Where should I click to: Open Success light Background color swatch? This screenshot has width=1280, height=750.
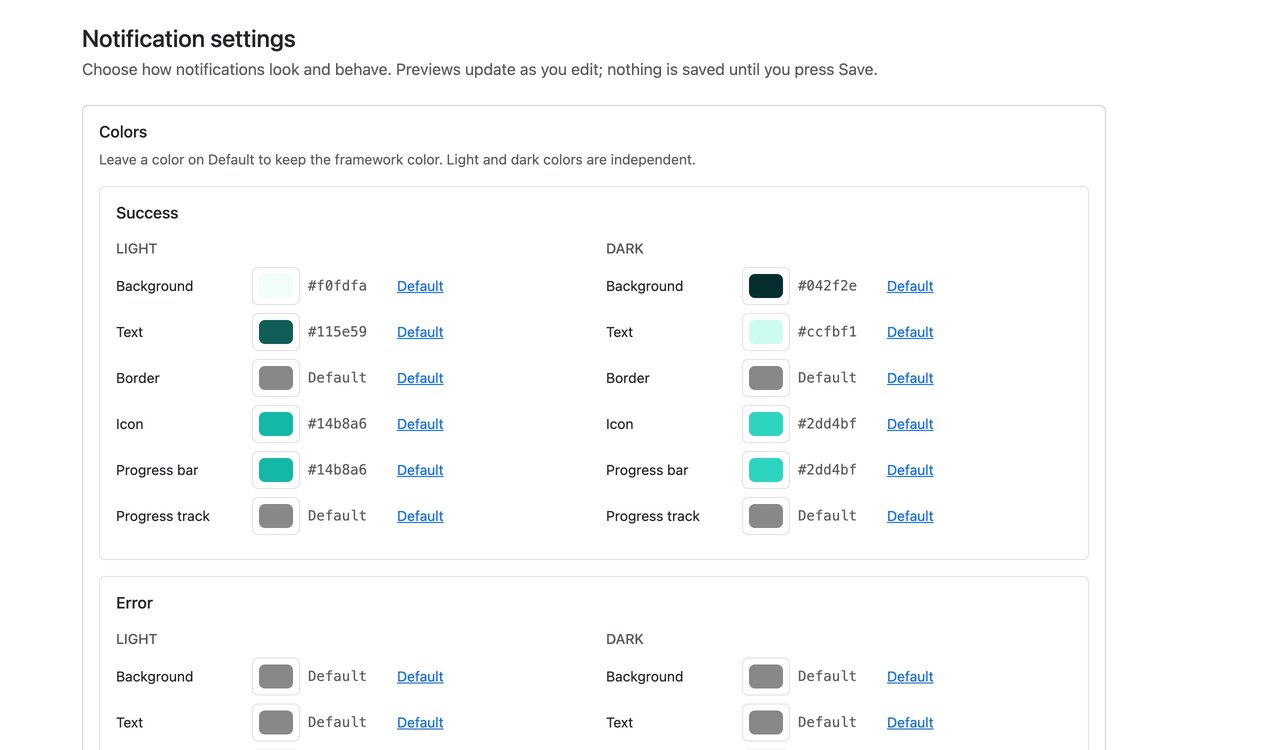(x=276, y=286)
